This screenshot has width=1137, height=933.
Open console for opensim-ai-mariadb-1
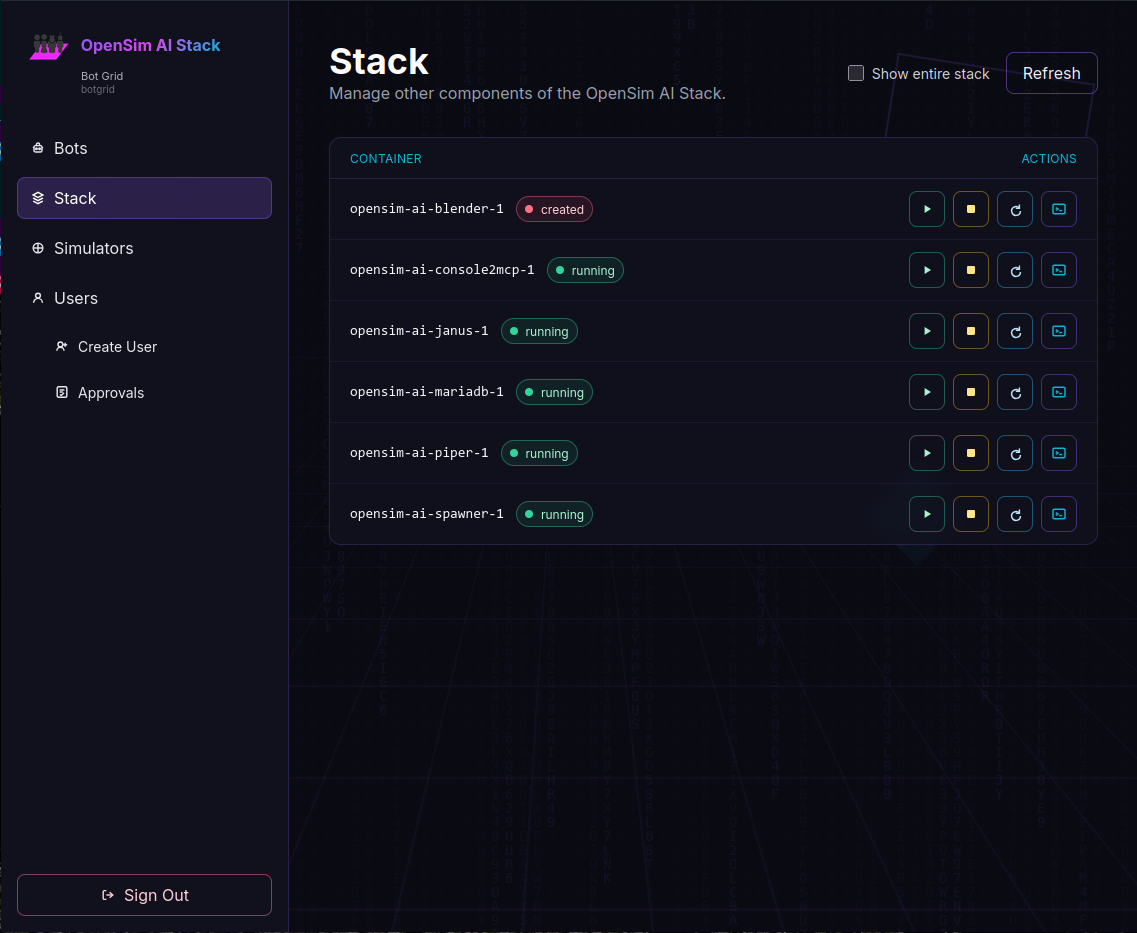tap(1059, 392)
